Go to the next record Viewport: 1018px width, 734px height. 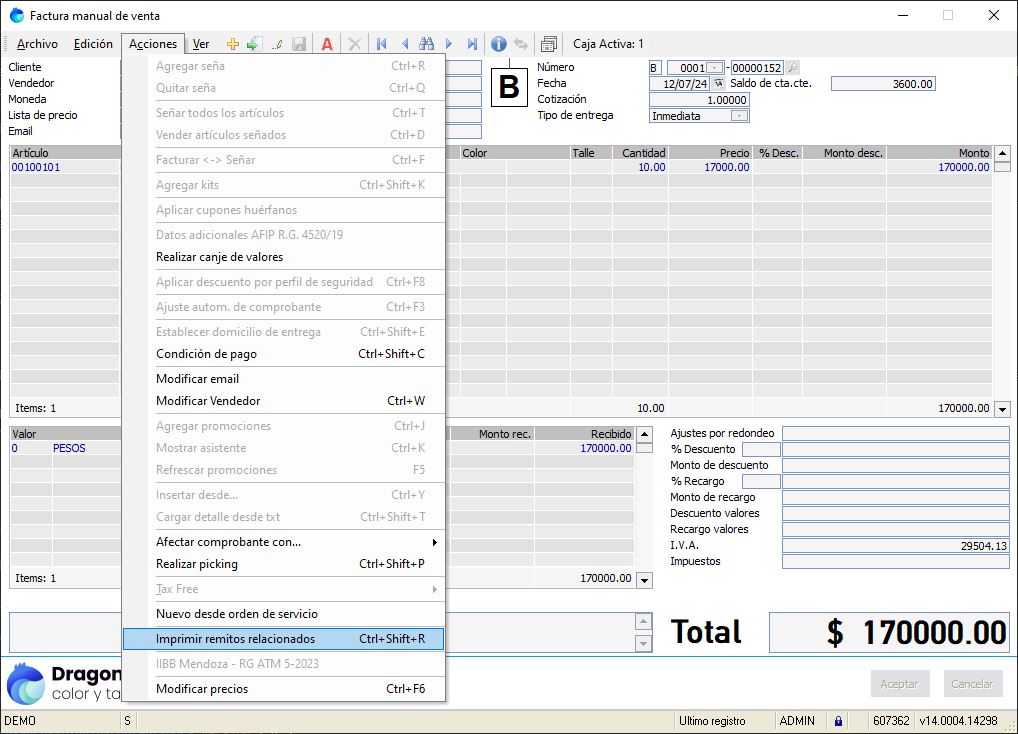click(x=449, y=44)
